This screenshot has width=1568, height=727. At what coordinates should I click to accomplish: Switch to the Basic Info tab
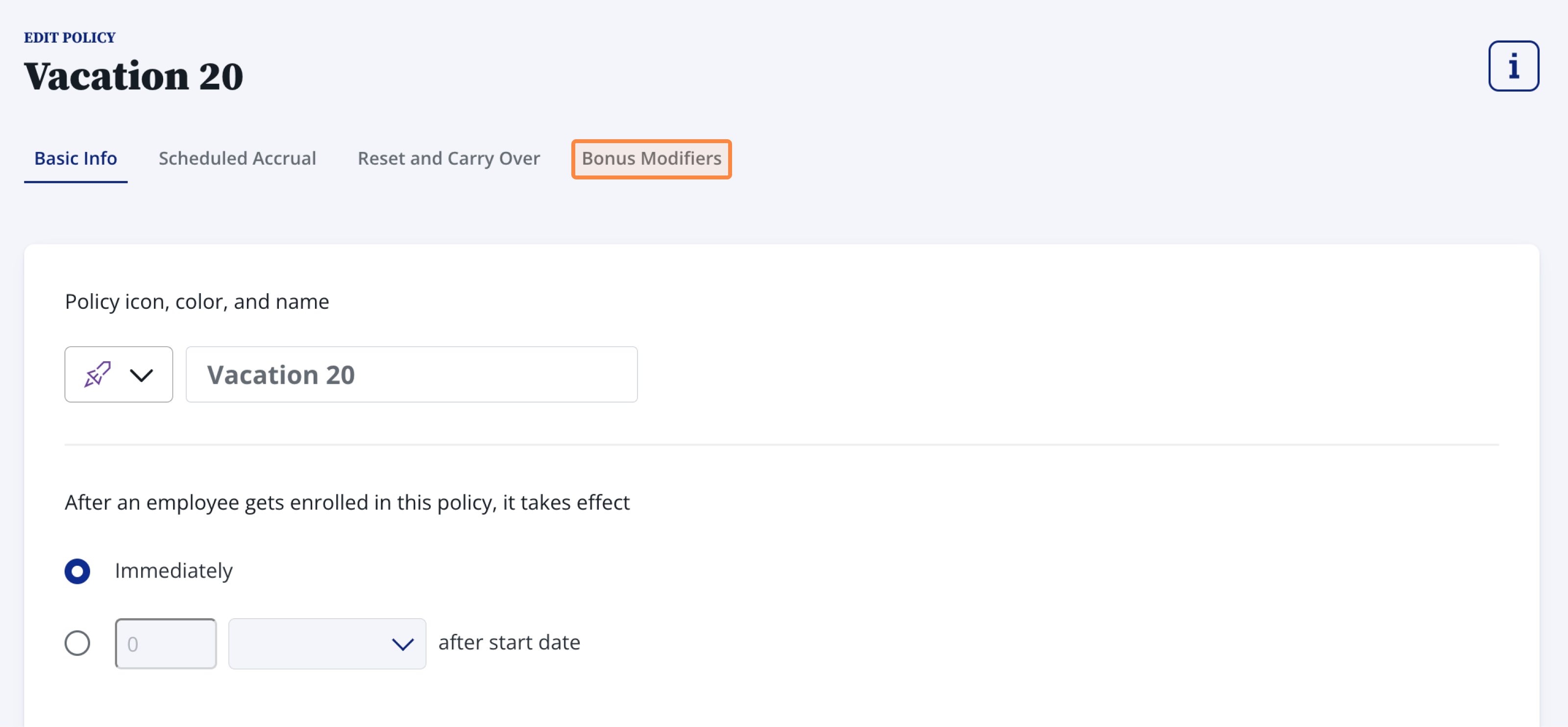click(75, 158)
